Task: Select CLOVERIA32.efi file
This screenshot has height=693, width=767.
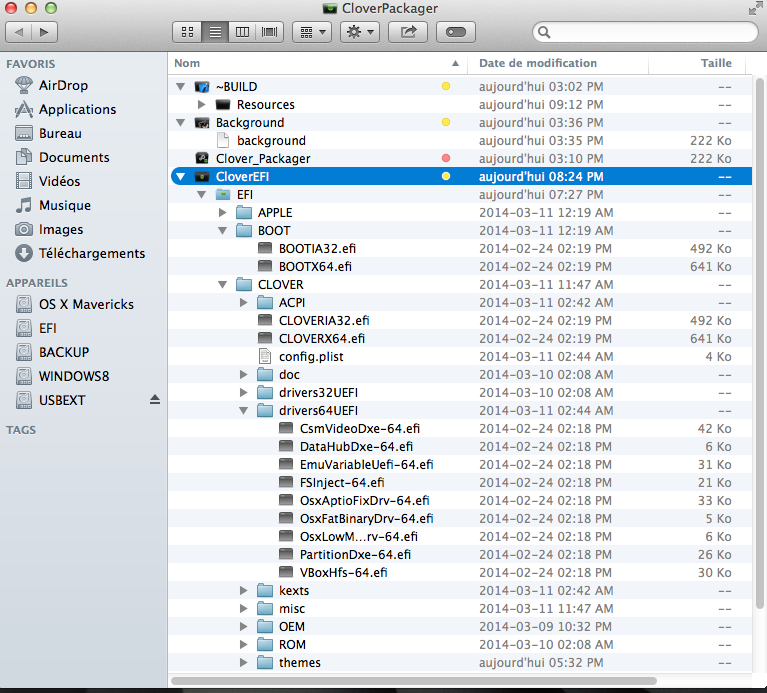Action: [x=460, y=320]
